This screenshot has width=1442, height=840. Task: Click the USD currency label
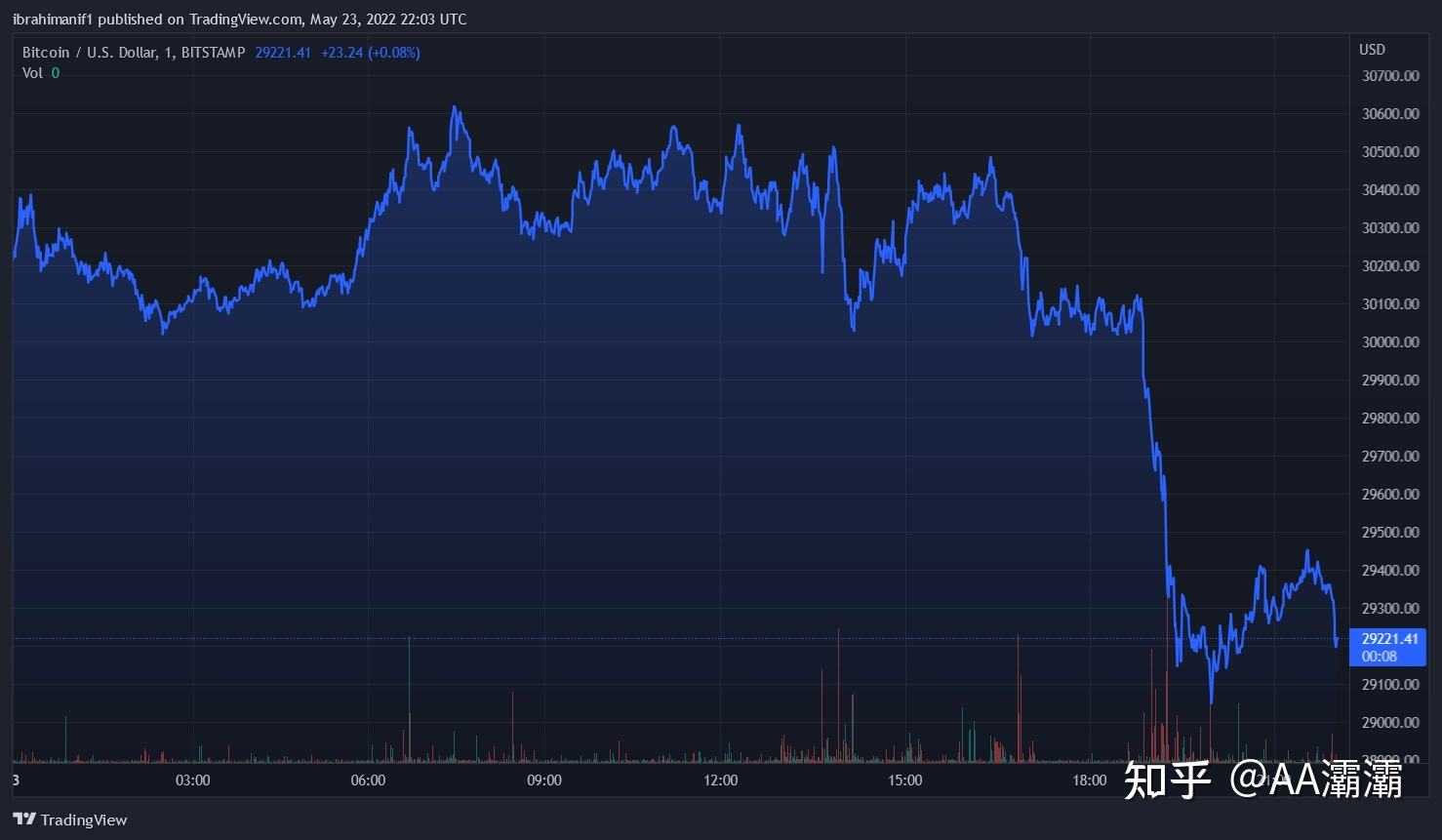(x=1372, y=49)
